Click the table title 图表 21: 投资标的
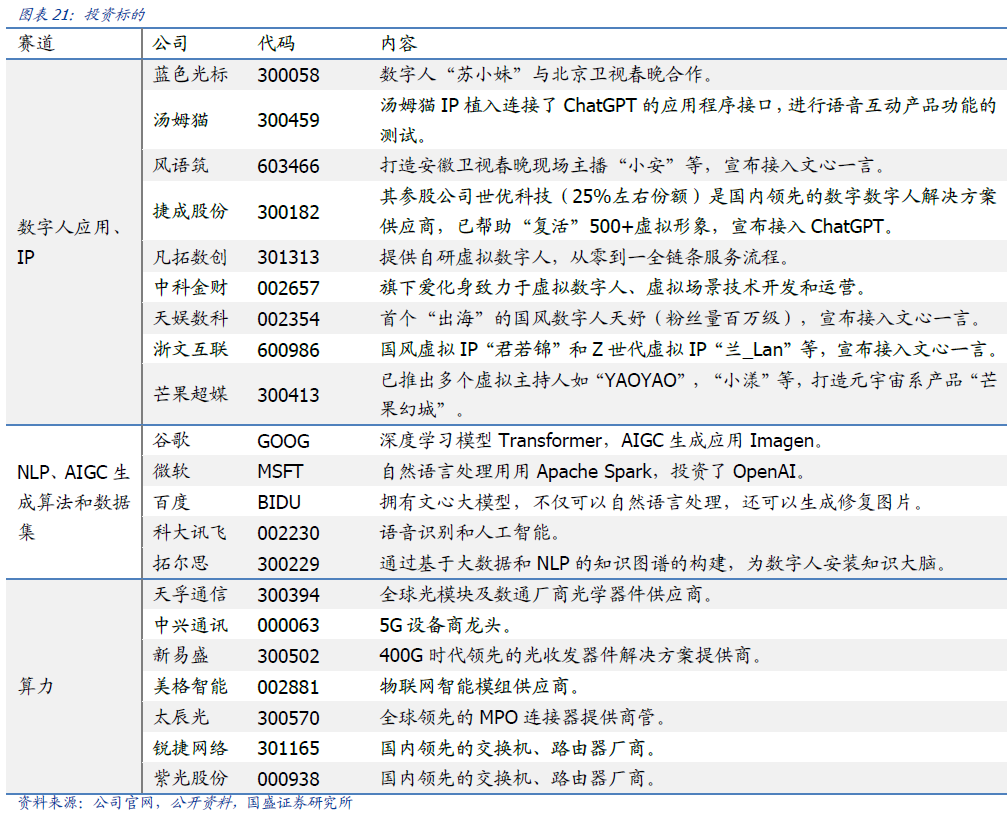 point(82,14)
